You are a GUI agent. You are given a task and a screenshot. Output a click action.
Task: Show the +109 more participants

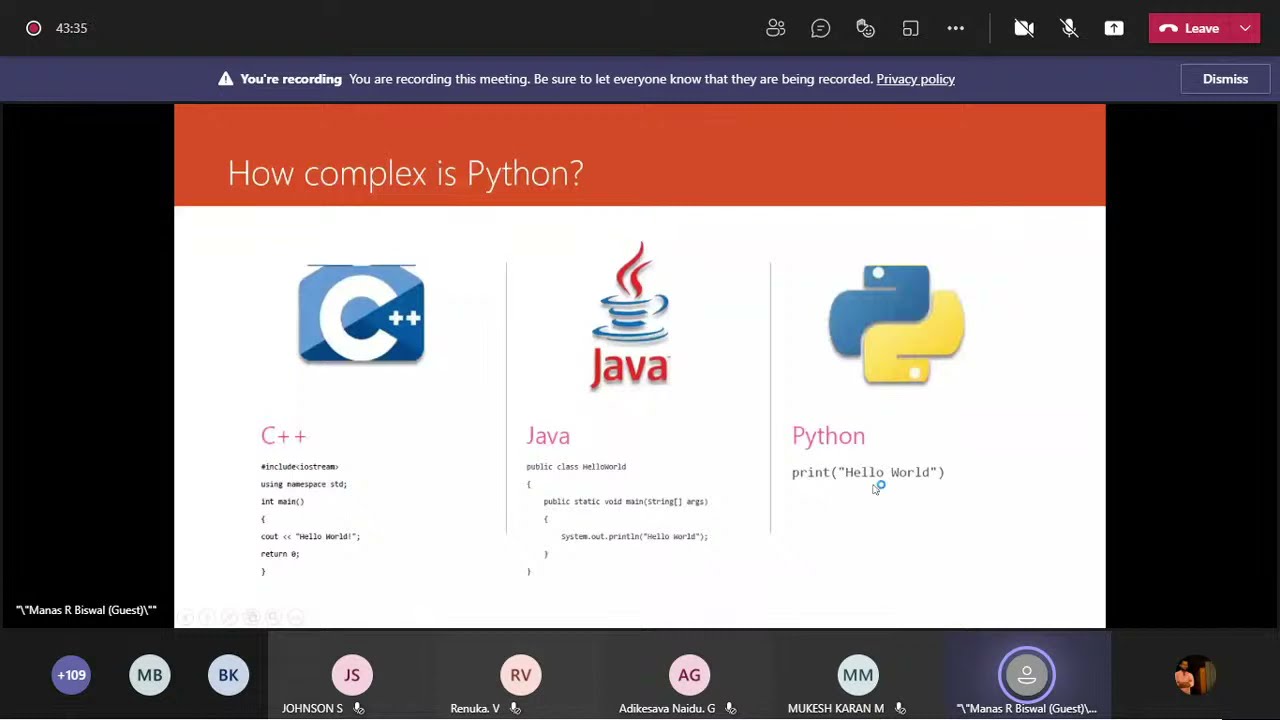coord(71,675)
